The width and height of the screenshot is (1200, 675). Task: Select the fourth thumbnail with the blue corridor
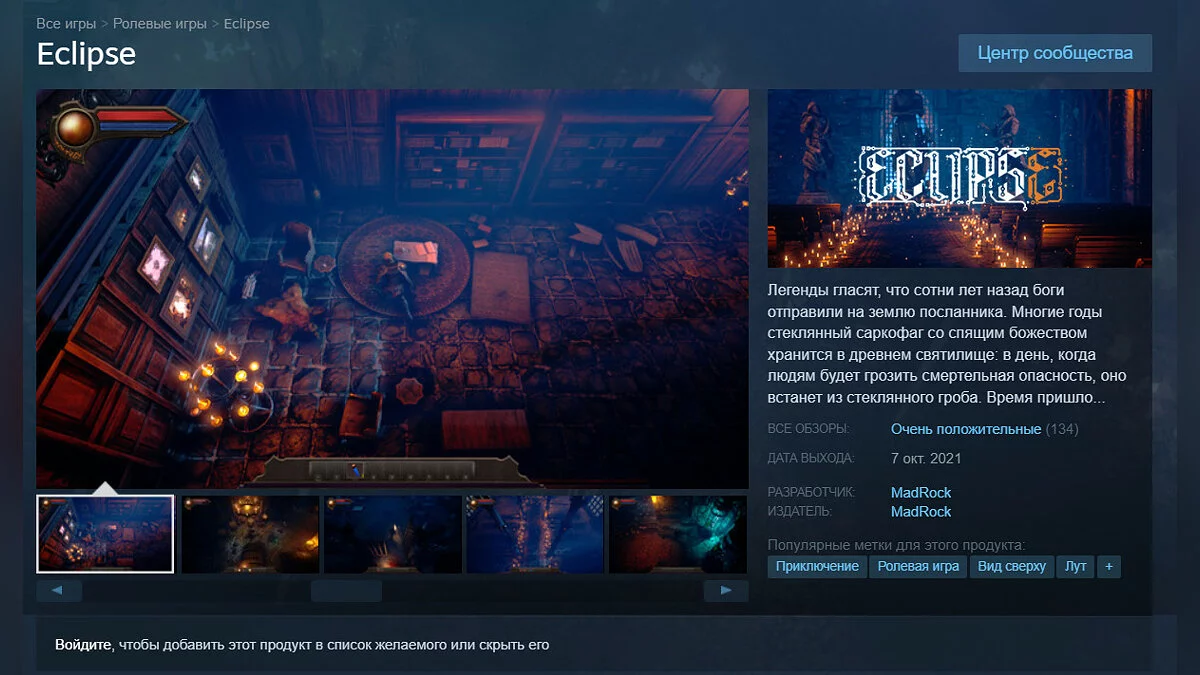tap(535, 534)
